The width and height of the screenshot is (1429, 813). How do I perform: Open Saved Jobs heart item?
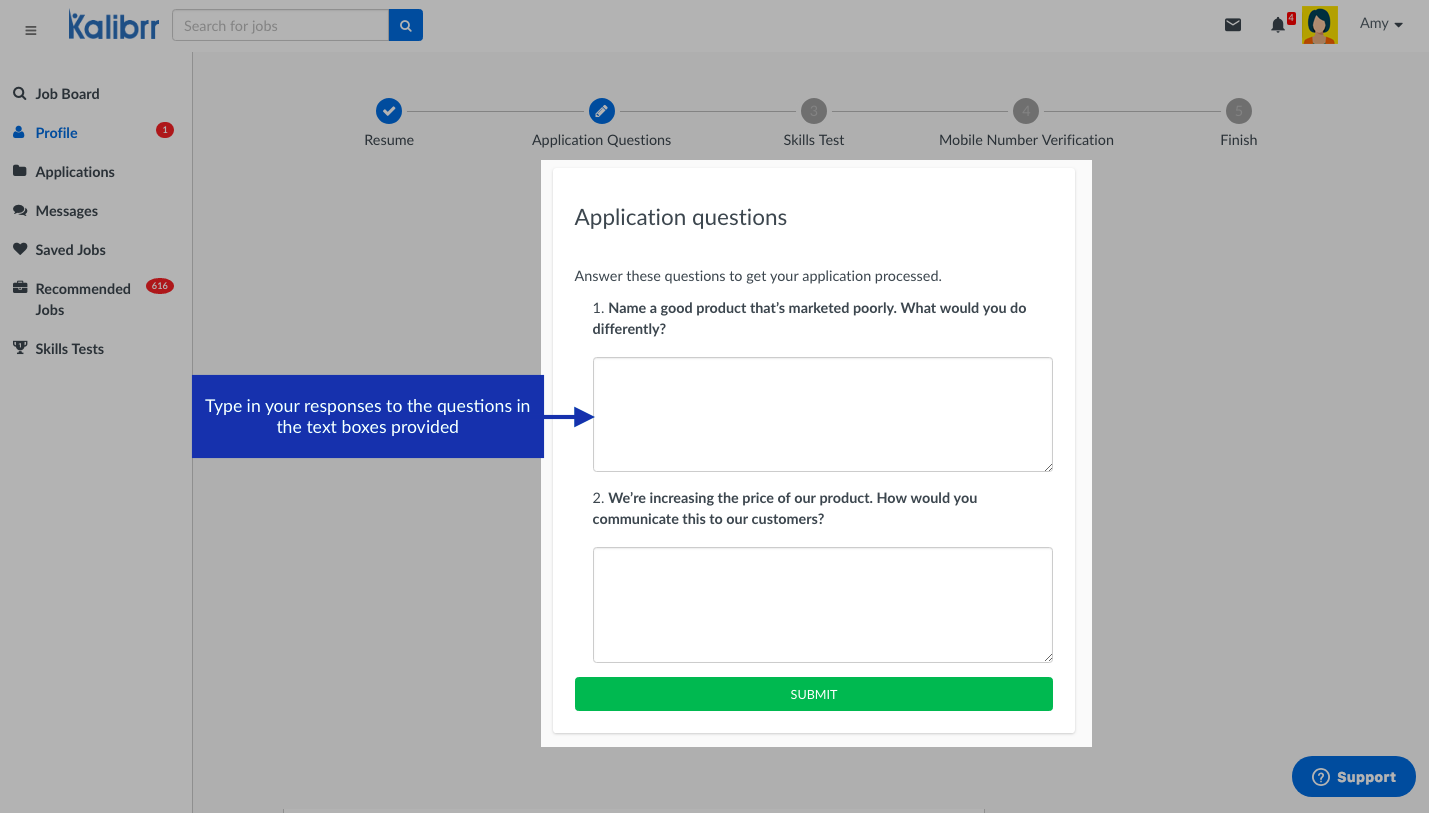(70, 250)
